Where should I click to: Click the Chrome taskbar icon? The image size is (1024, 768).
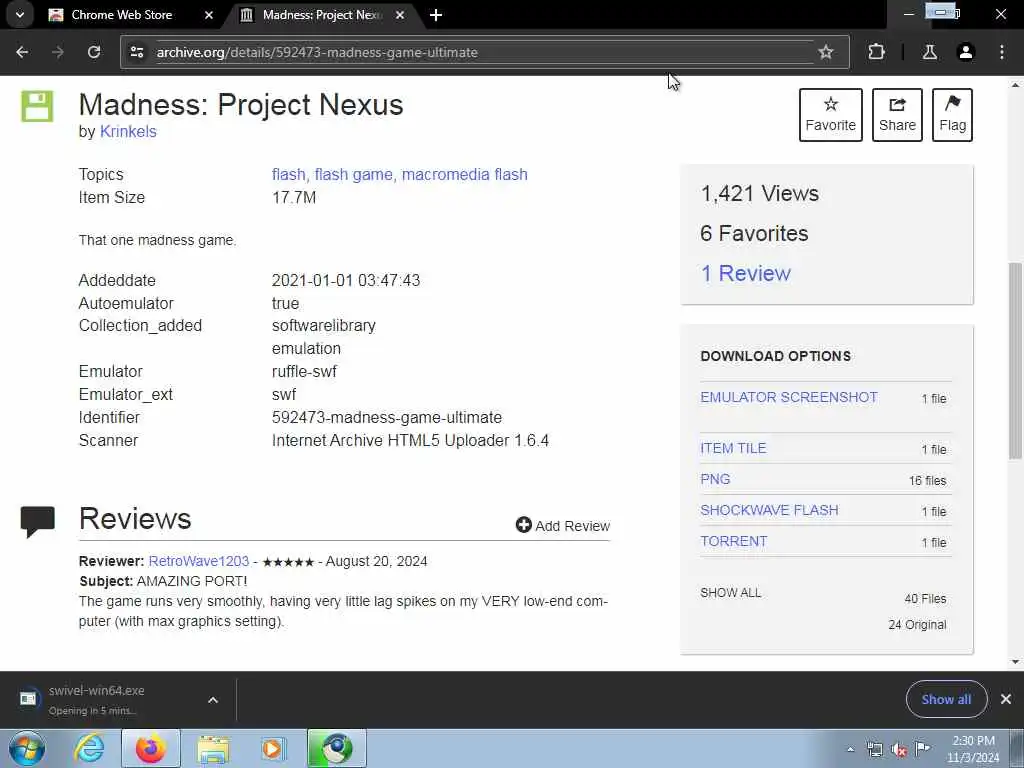click(x=336, y=748)
